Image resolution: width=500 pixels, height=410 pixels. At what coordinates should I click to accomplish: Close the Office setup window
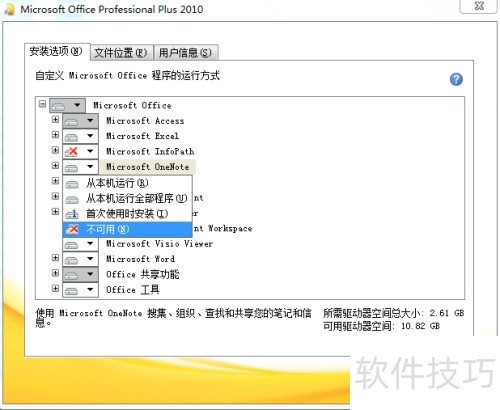(x=479, y=6)
